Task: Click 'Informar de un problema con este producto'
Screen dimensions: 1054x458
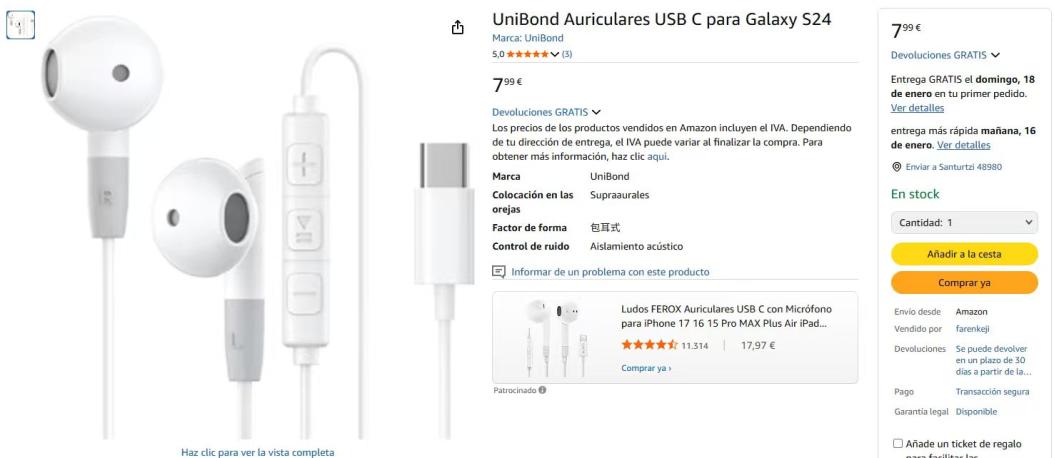Action: pyautogui.click(x=610, y=272)
